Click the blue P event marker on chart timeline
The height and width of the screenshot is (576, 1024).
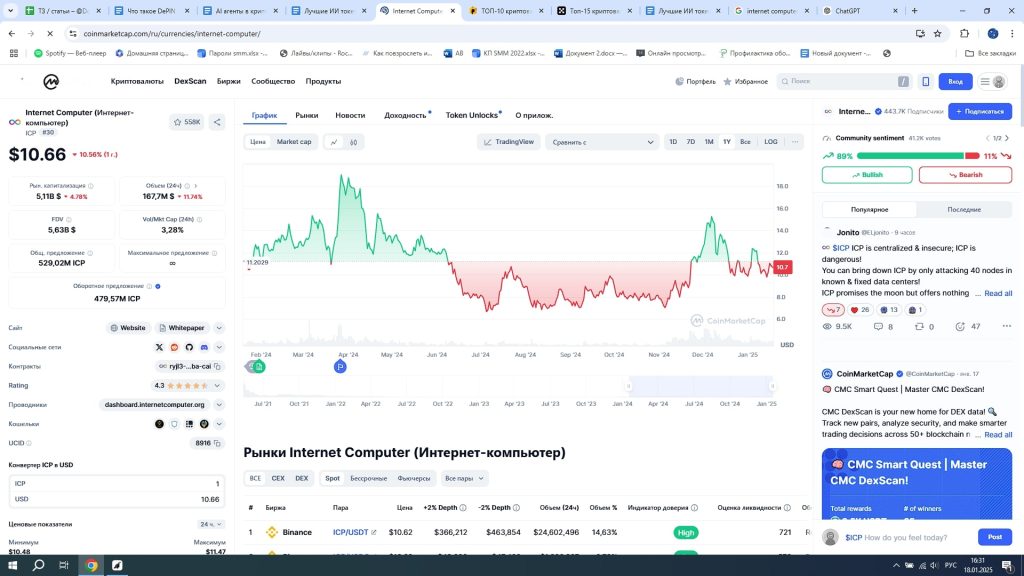[340, 367]
